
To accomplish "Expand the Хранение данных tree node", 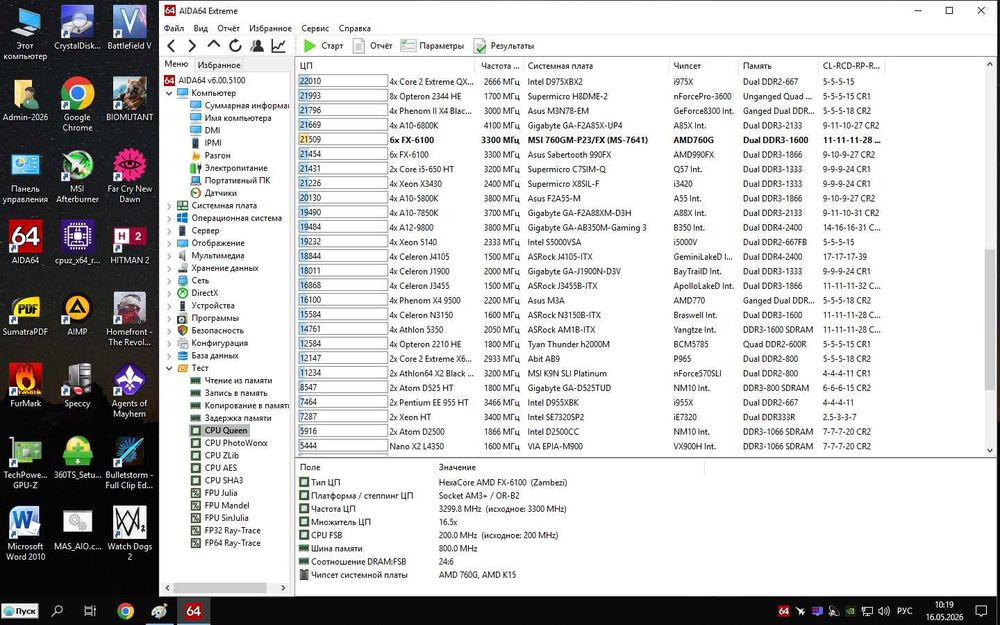I will [x=169, y=268].
